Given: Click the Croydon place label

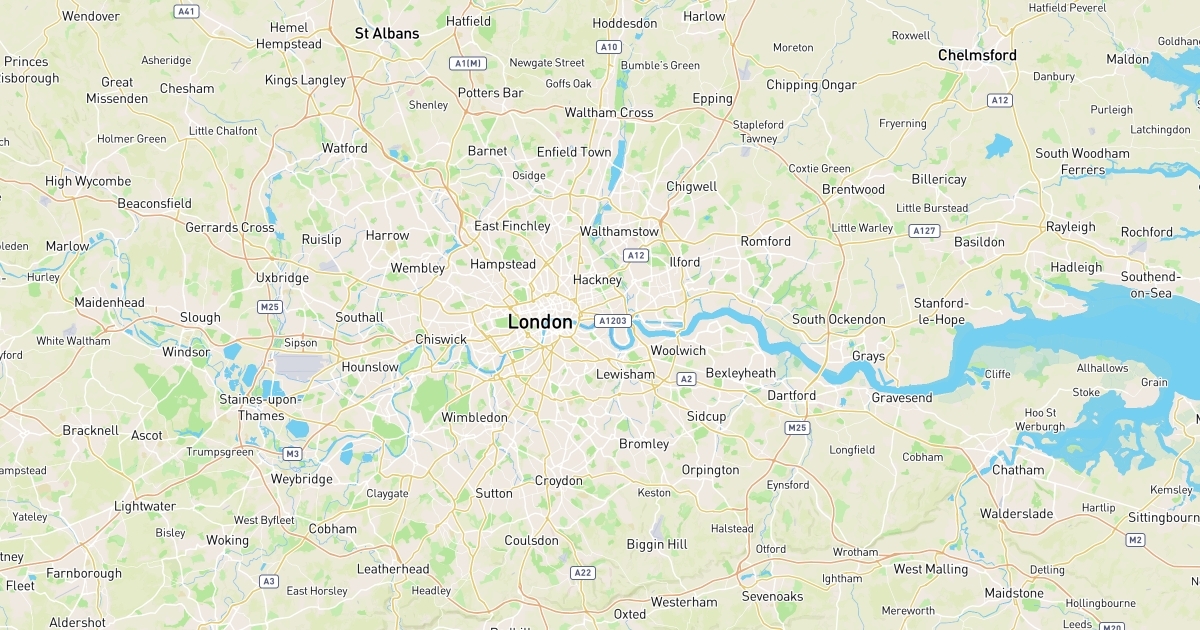Looking at the screenshot, I should coord(558,481).
